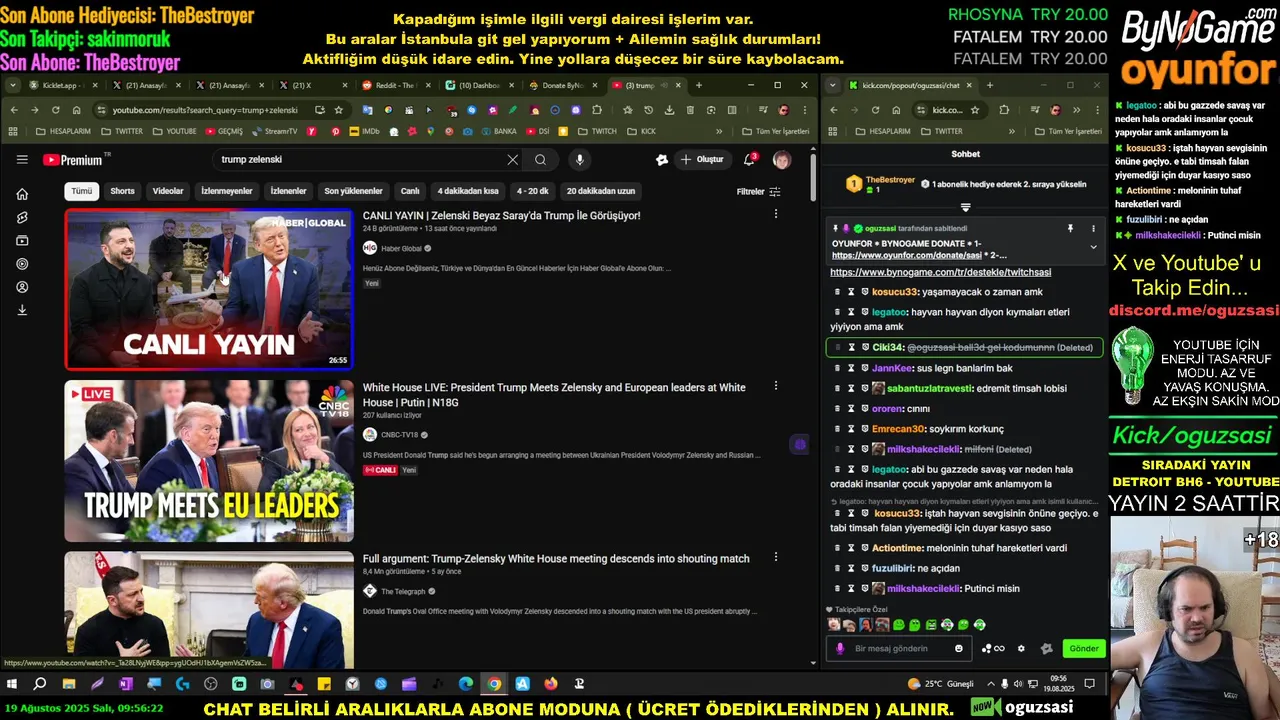The width and height of the screenshot is (1280, 720).
Task: Open Kick browser tab search dropdown
Action: coord(832,85)
